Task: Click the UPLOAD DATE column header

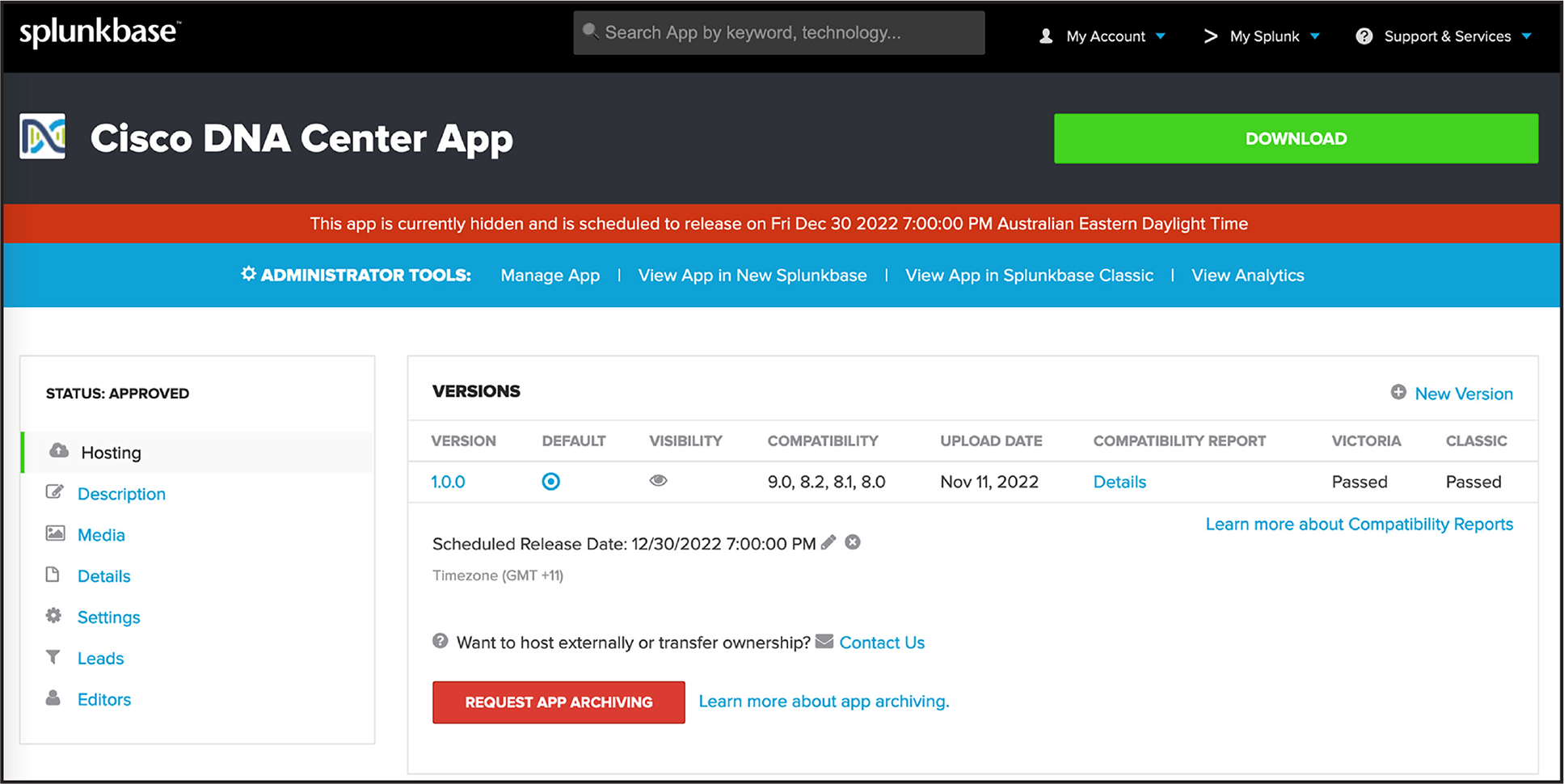Action: pyautogui.click(x=991, y=441)
